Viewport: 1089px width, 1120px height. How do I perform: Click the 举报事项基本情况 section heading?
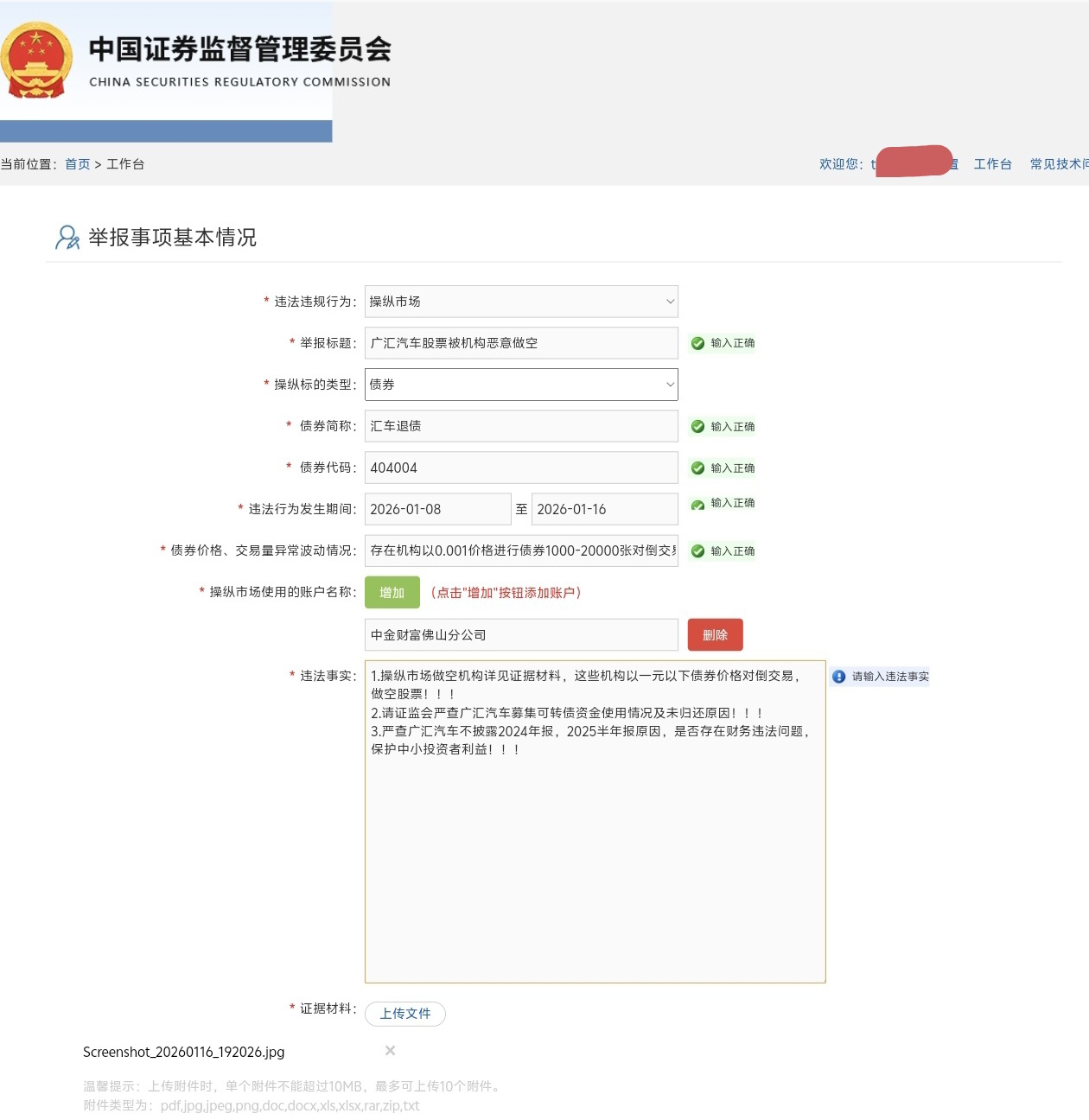[x=172, y=238]
